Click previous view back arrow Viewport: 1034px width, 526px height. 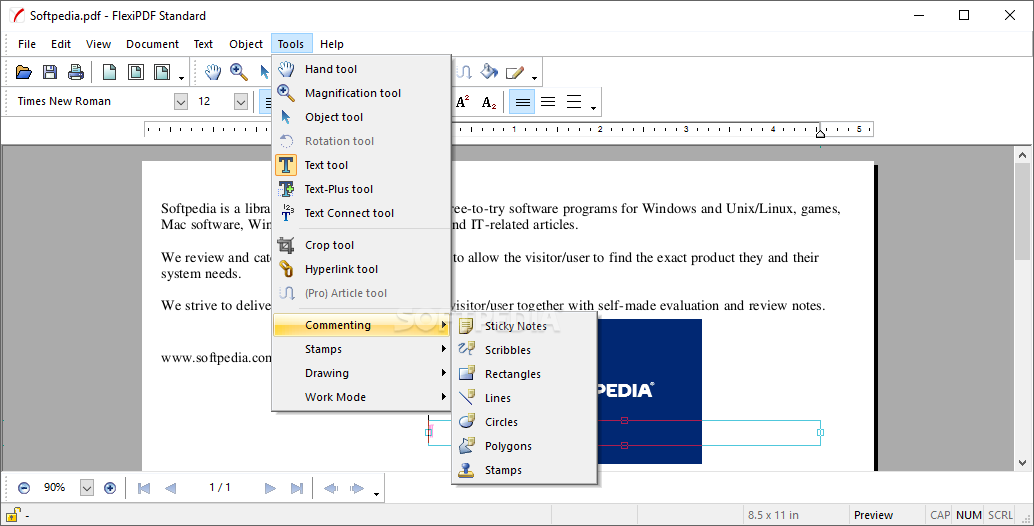[x=331, y=488]
